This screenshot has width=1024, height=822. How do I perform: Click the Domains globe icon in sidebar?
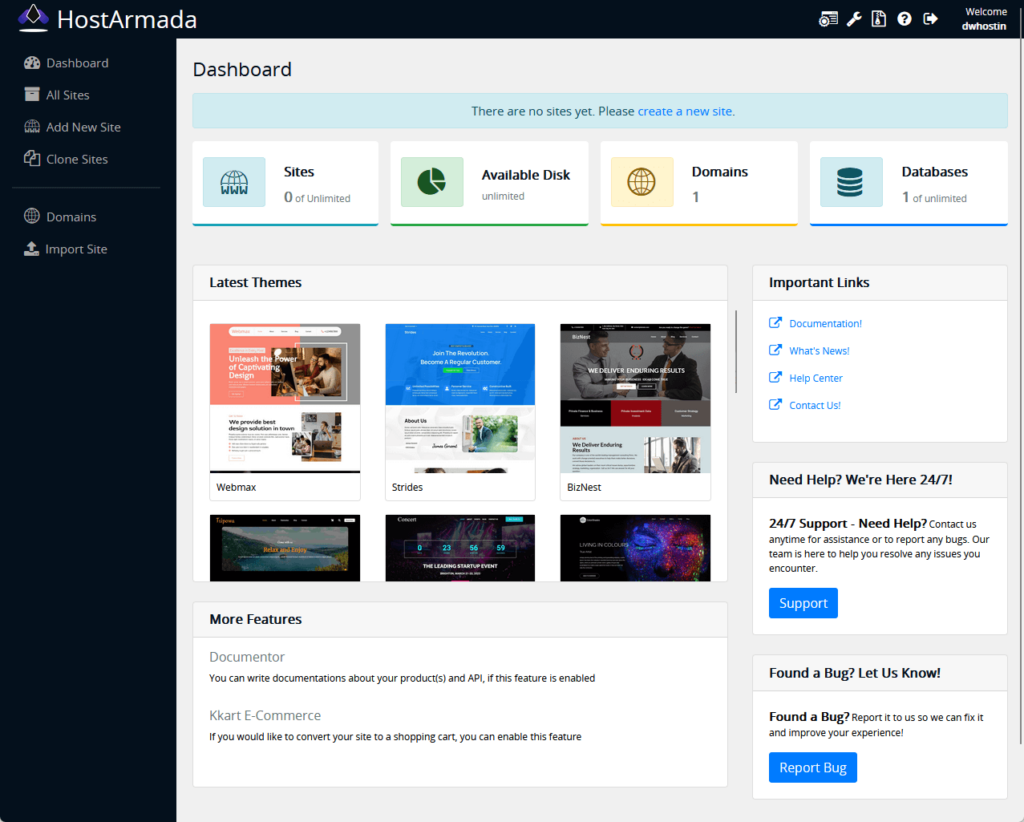point(32,216)
